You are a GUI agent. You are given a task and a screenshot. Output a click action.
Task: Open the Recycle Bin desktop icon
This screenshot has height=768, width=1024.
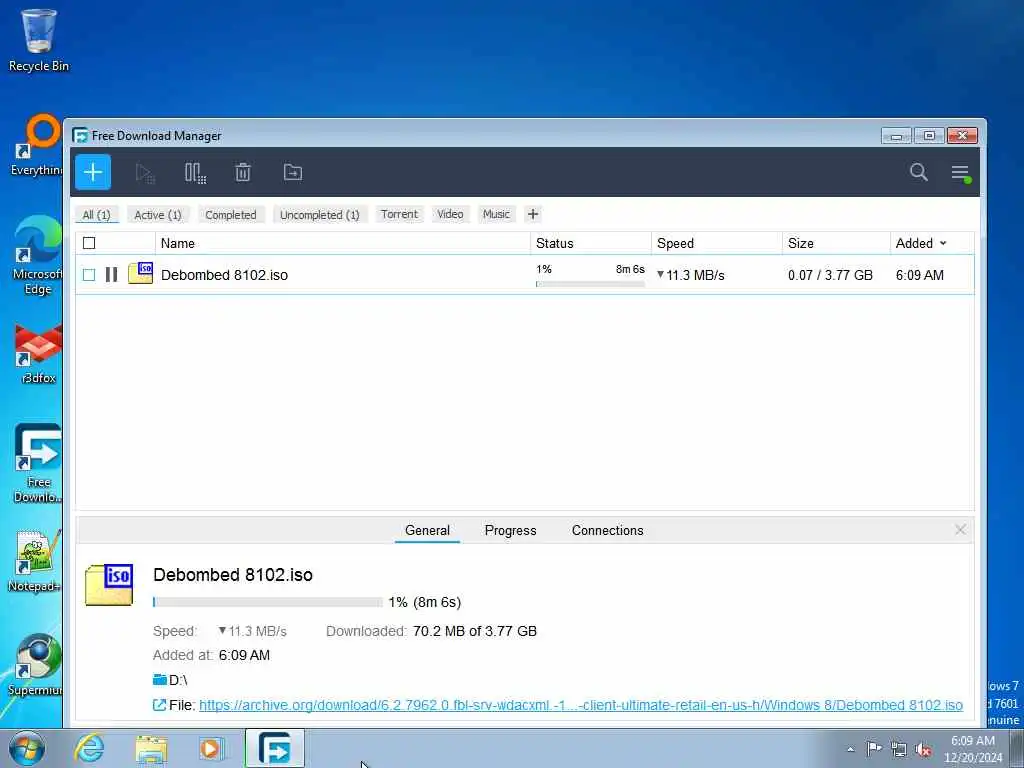[39, 40]
